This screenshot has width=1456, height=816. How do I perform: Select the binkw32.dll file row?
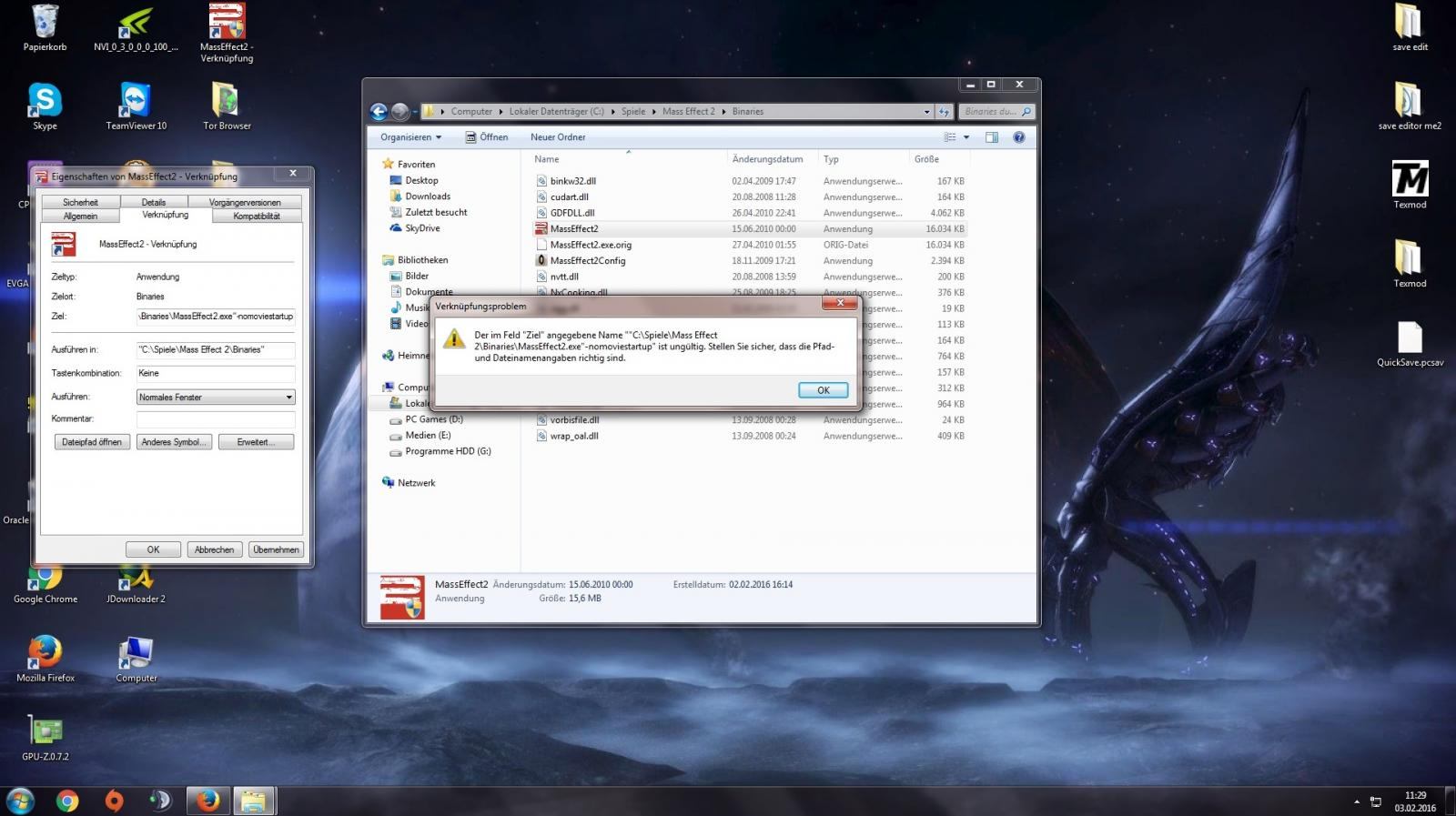(x=750, y=181)
